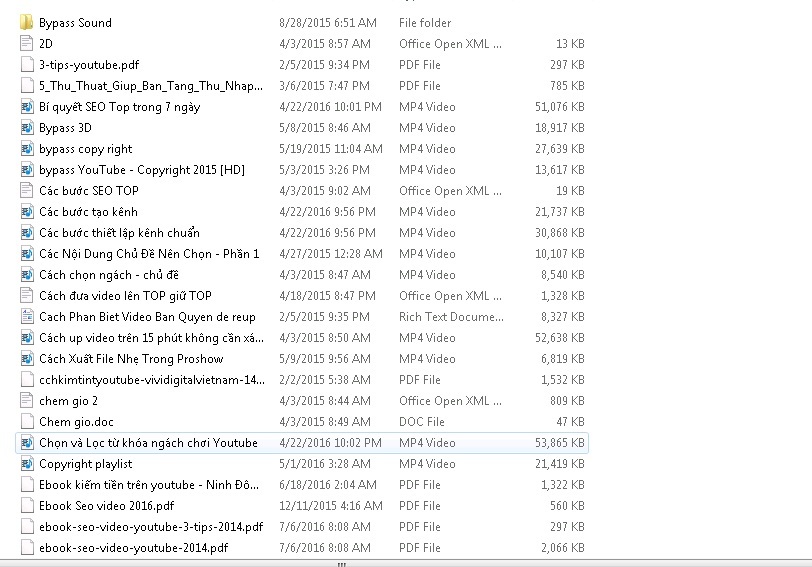Click the 3-tips-youtube.pdf file icon
Screen dimensions: 812x567
click(26, 65)
